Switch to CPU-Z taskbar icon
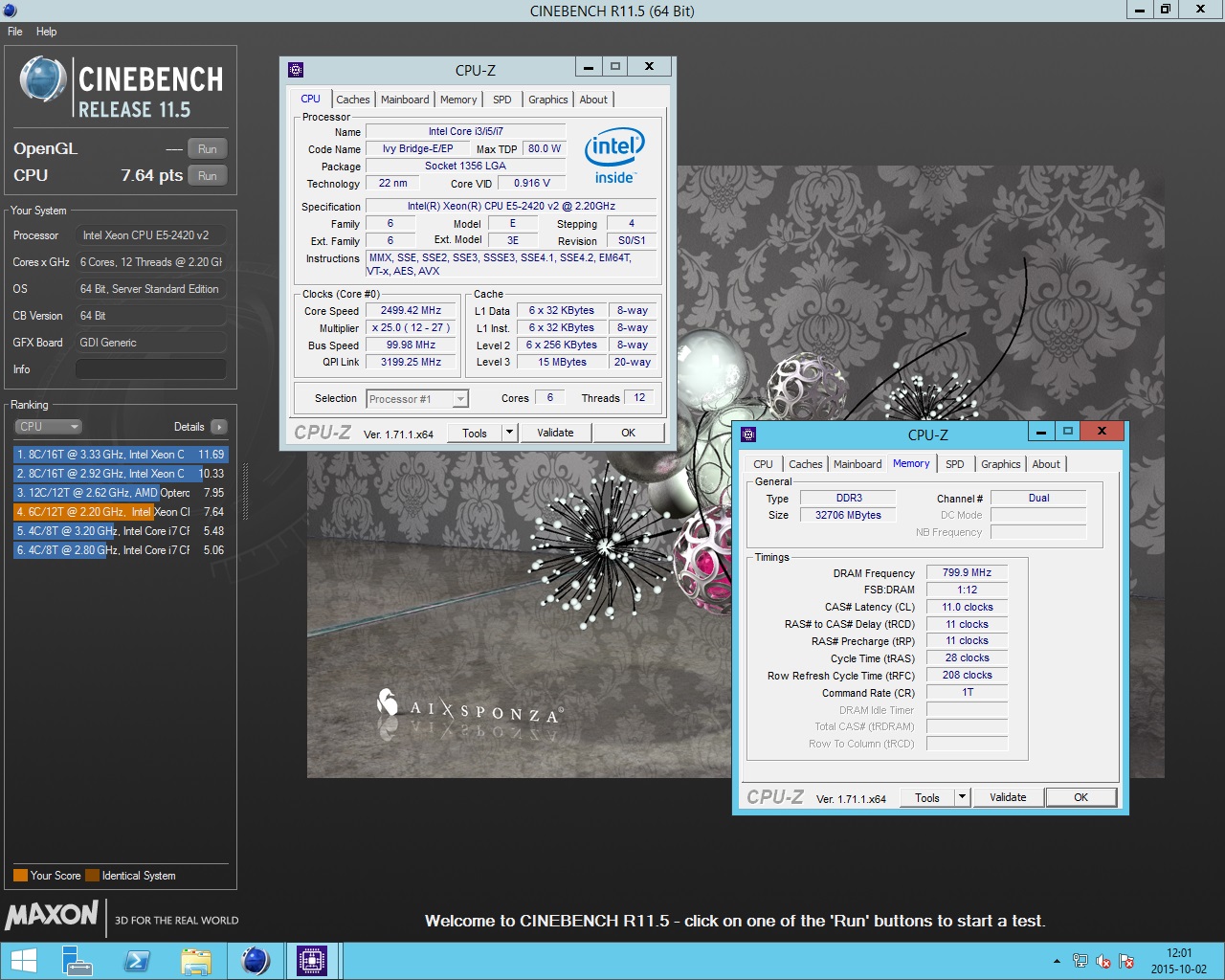Viewport: 1225px width, 980px height. 312,961
